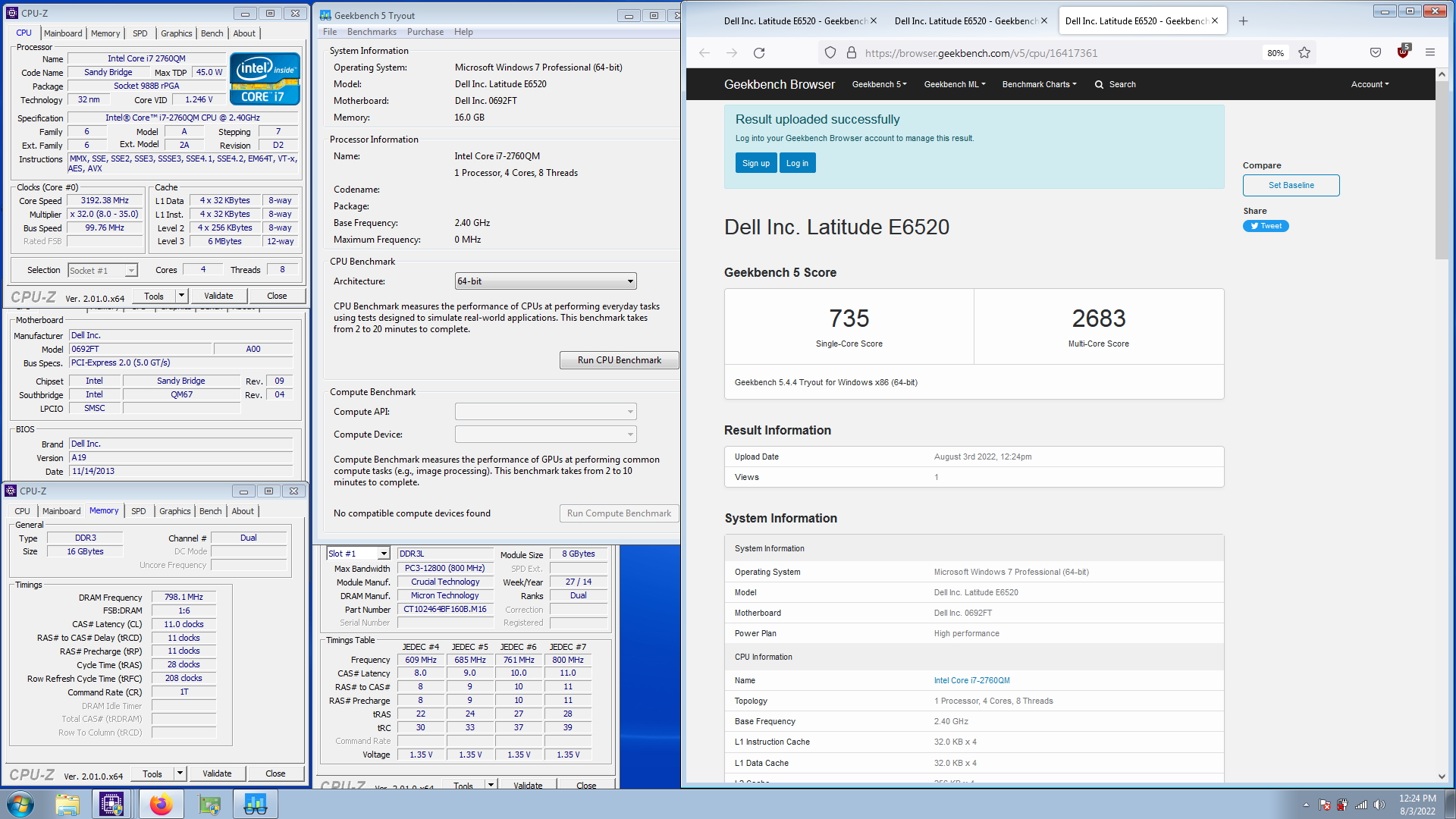1456x819 pixels.
Task: Click the Firefox back arrow icon
Action: coord(704,52)
